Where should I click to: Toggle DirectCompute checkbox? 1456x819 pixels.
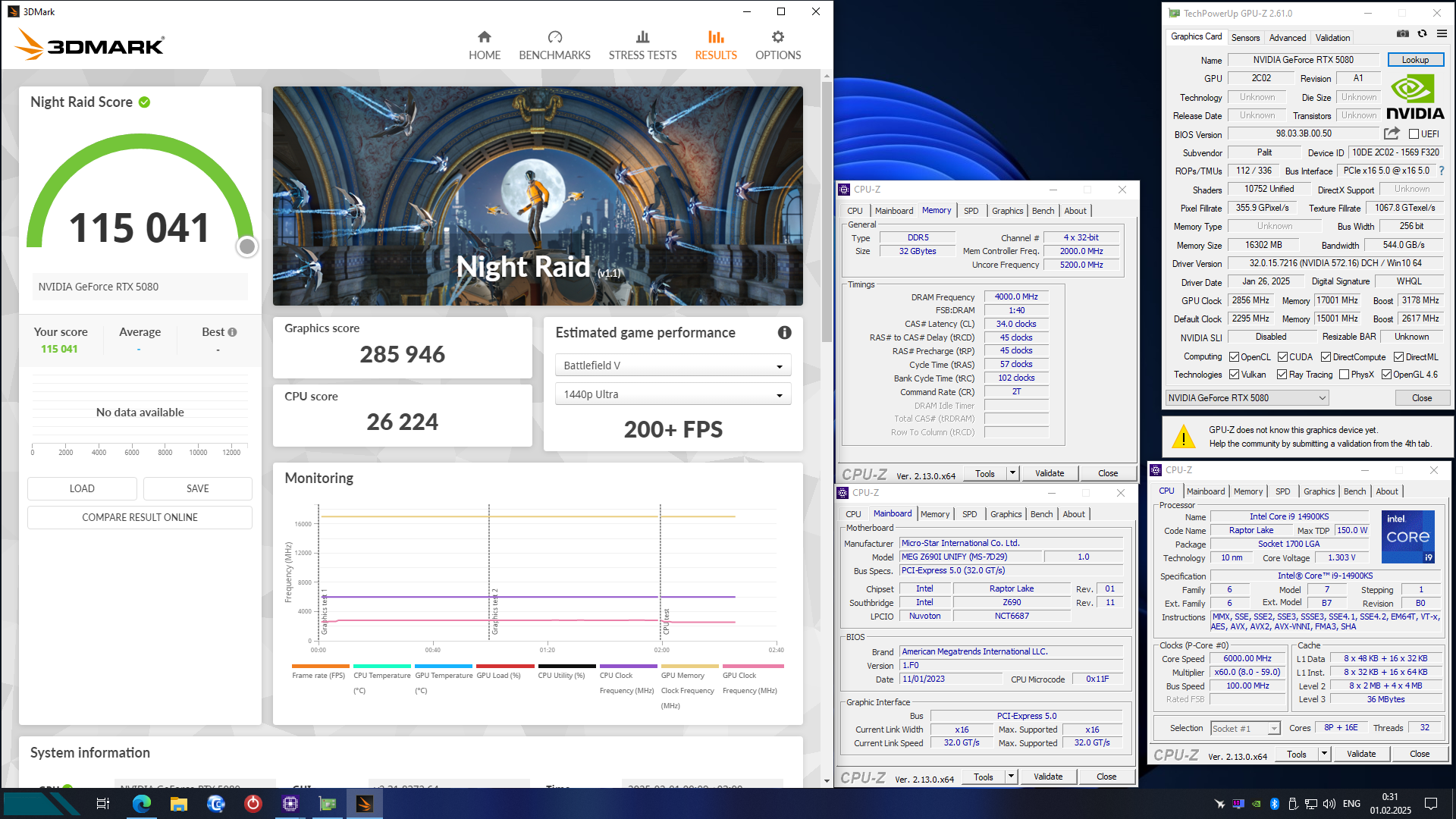[x=1326, y=357]
